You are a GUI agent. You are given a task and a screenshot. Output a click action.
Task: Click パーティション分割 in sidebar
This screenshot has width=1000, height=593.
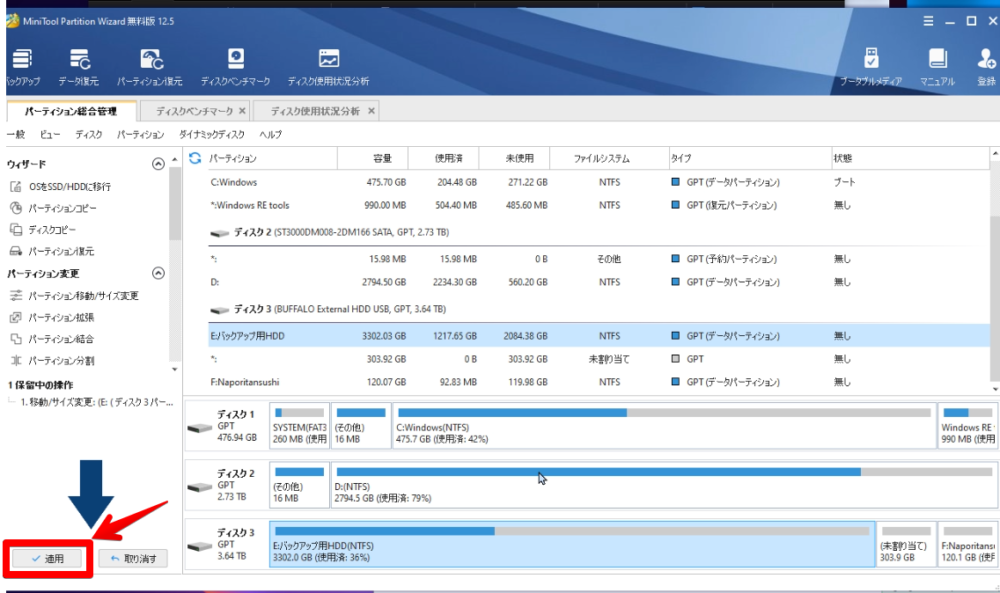pyautogui.click(x=52, y=361)
